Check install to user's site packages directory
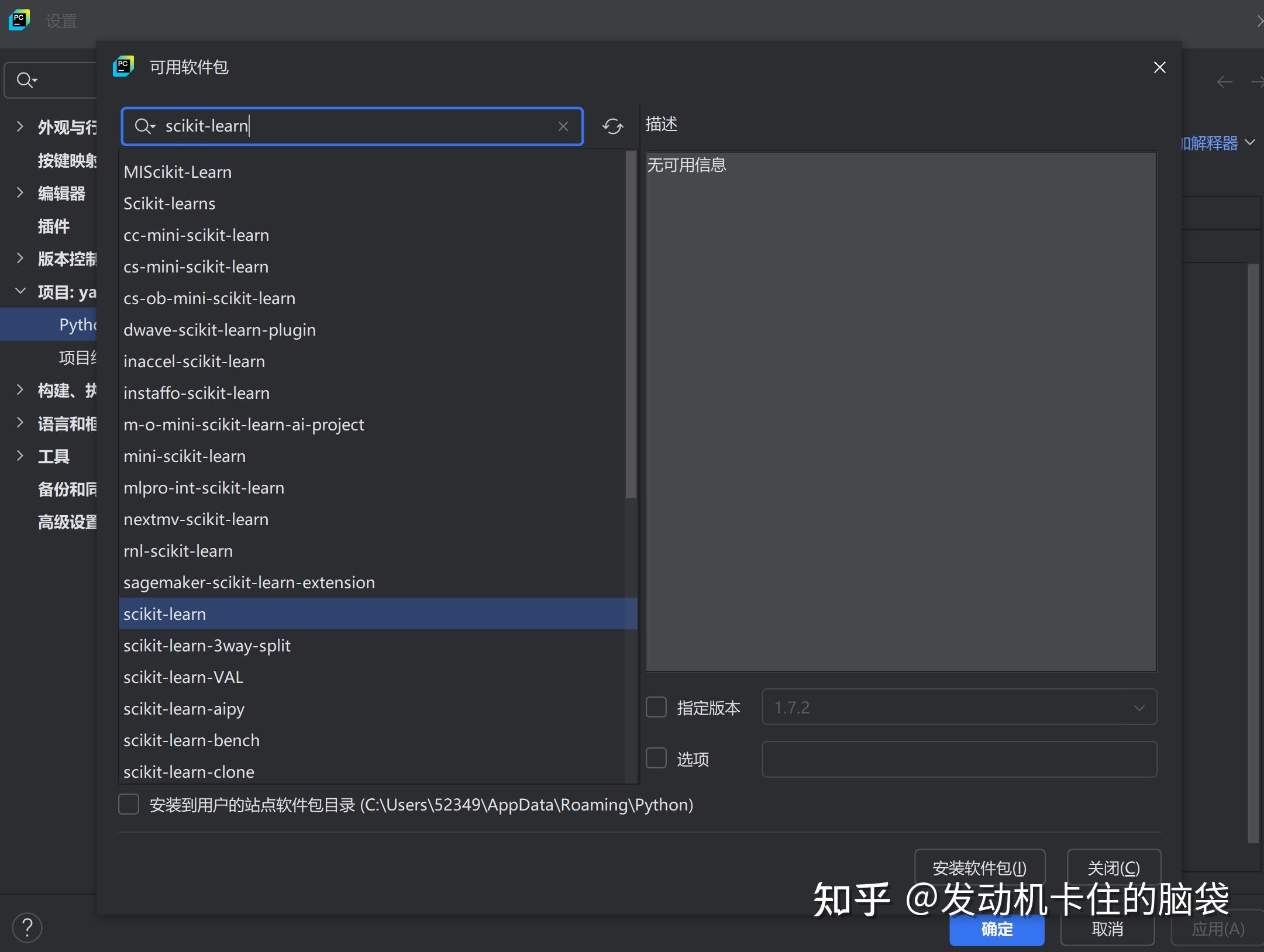 click(129, 804)
